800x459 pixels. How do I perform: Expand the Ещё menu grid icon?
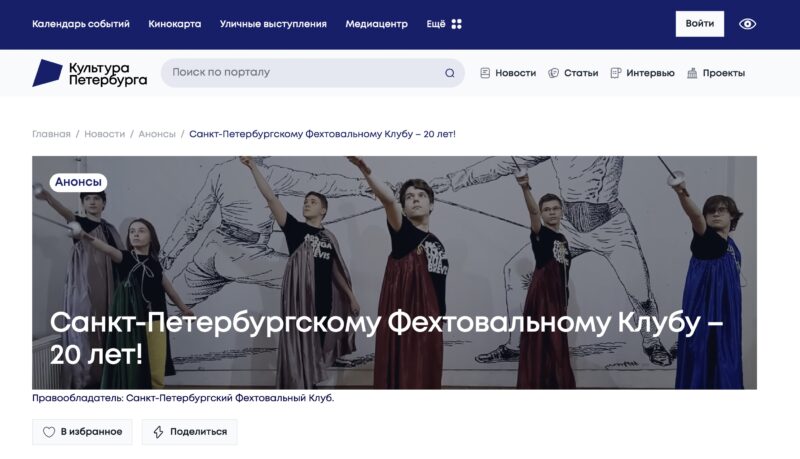457,24
